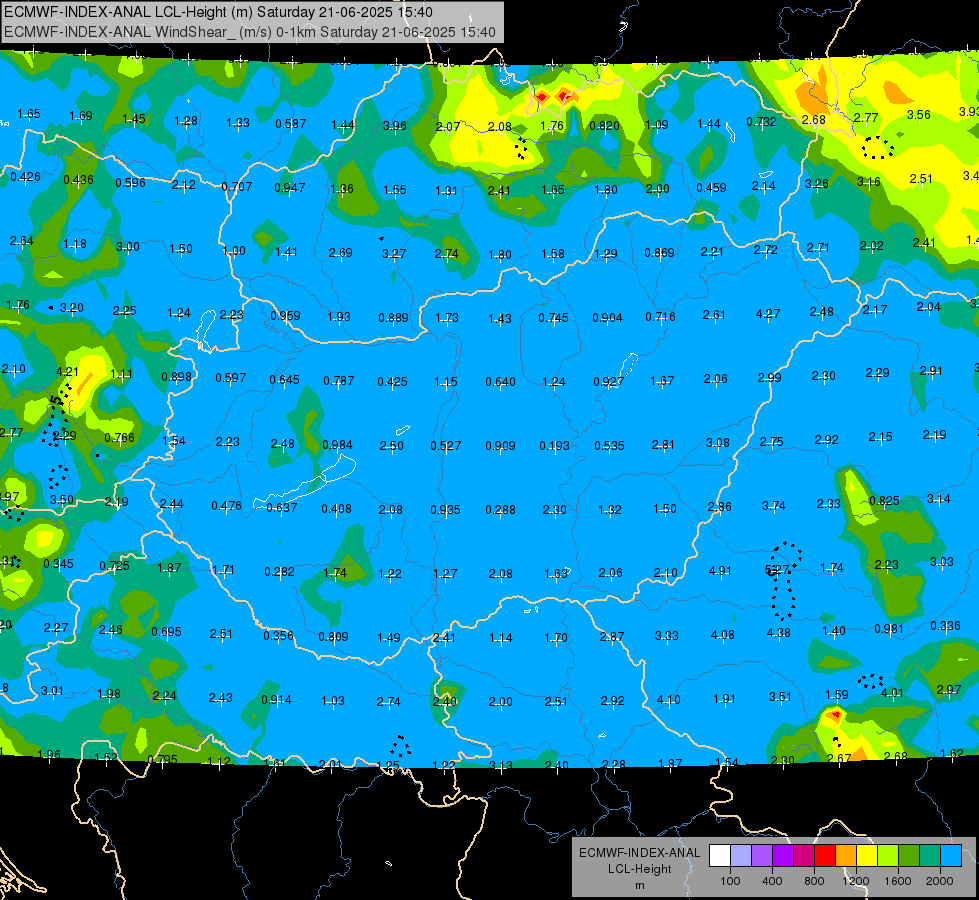Click the wind shear value 0.345

point(58,564)
